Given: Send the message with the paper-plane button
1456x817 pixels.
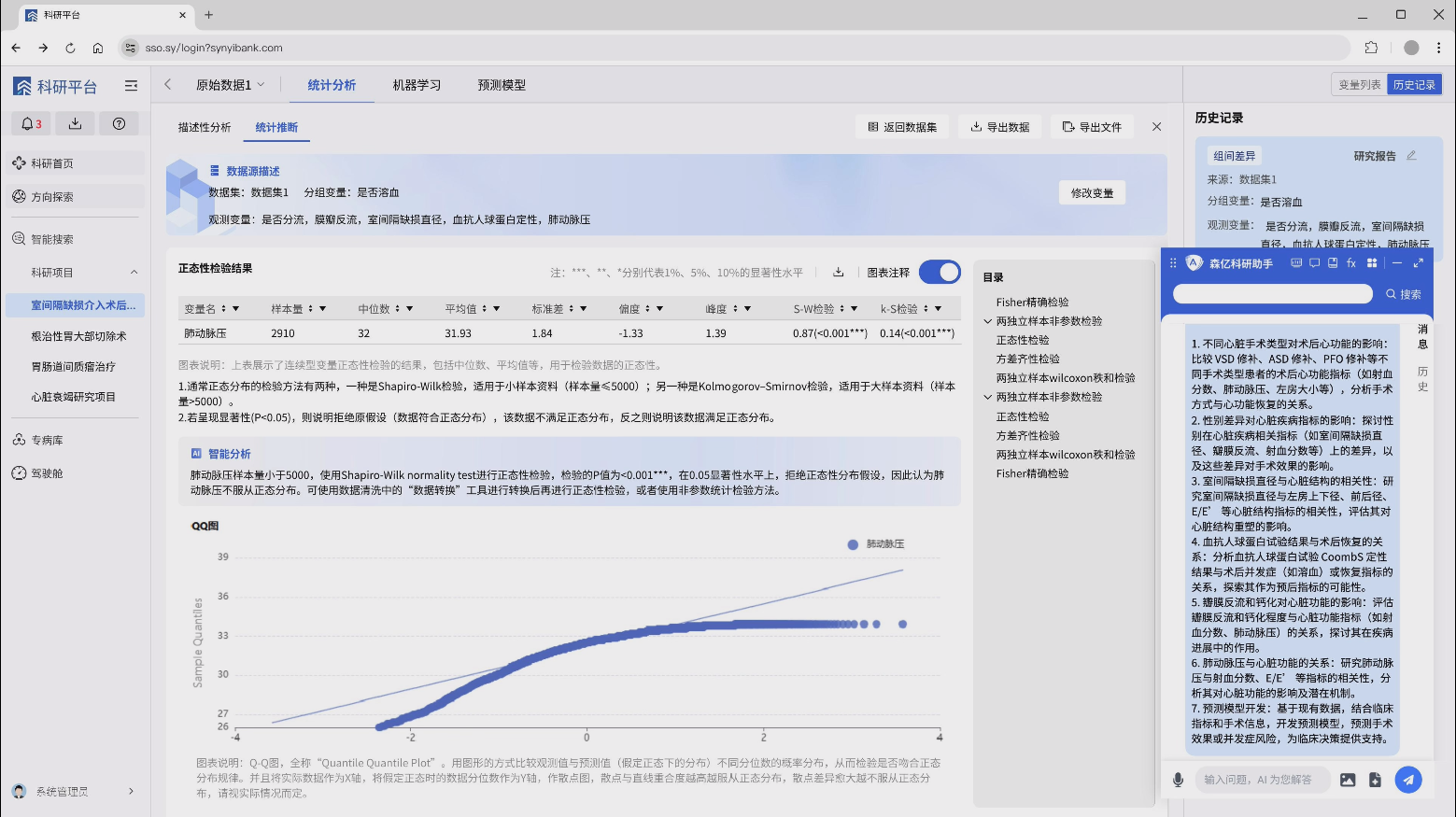Looking at the screenshot, I should pyautogui.click(x=1408, y=780).
